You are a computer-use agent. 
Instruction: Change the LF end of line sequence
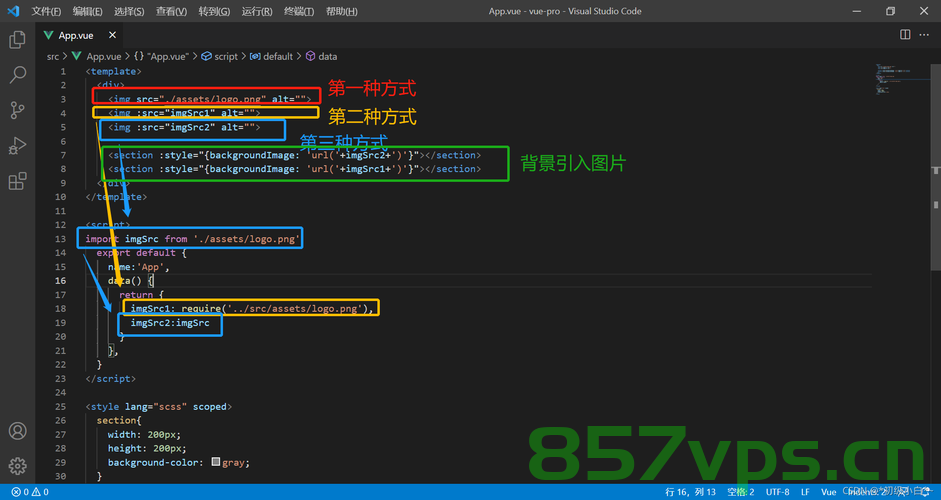(x=805, y=492)
